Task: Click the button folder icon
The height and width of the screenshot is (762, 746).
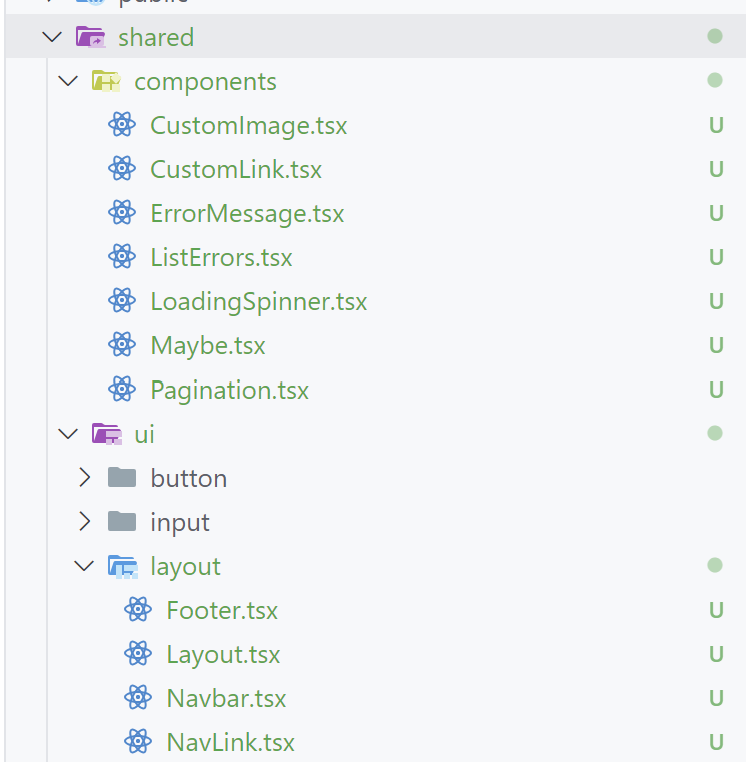Action: [122, 478]
